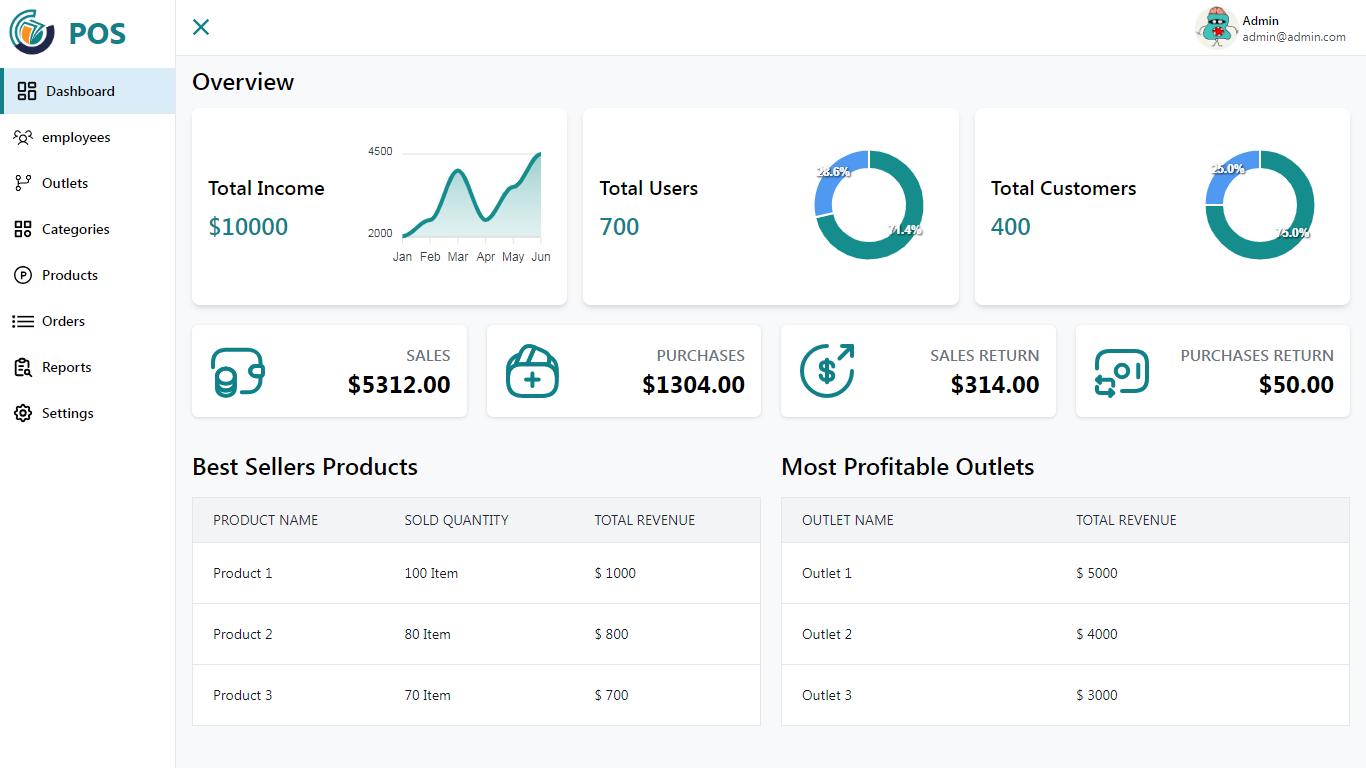The image size is (1366, 768).
Task: Click the Reports document icon
Action: [24, 367]
